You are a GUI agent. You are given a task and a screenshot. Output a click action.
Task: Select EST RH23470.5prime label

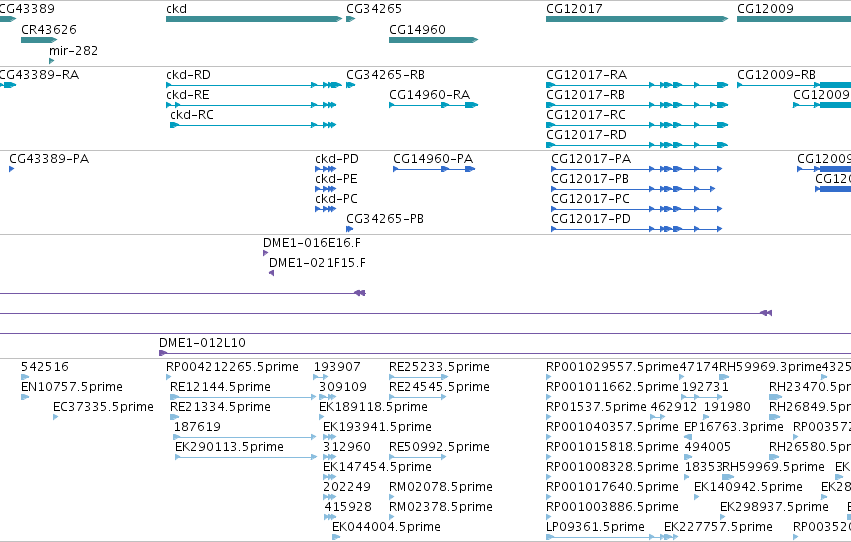pos(810,387)
